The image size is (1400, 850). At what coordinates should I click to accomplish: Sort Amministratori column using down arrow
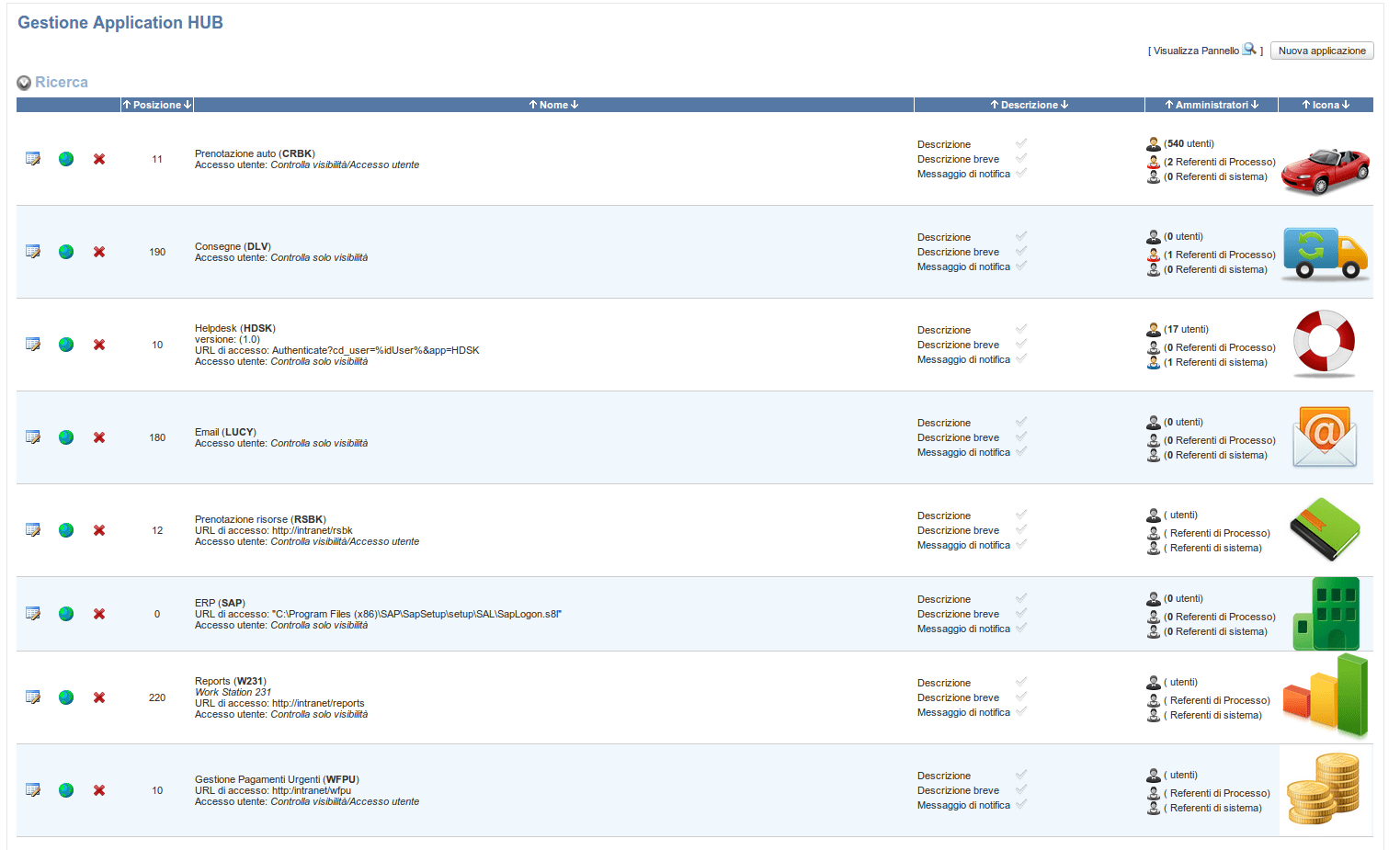pos(1255,105)
